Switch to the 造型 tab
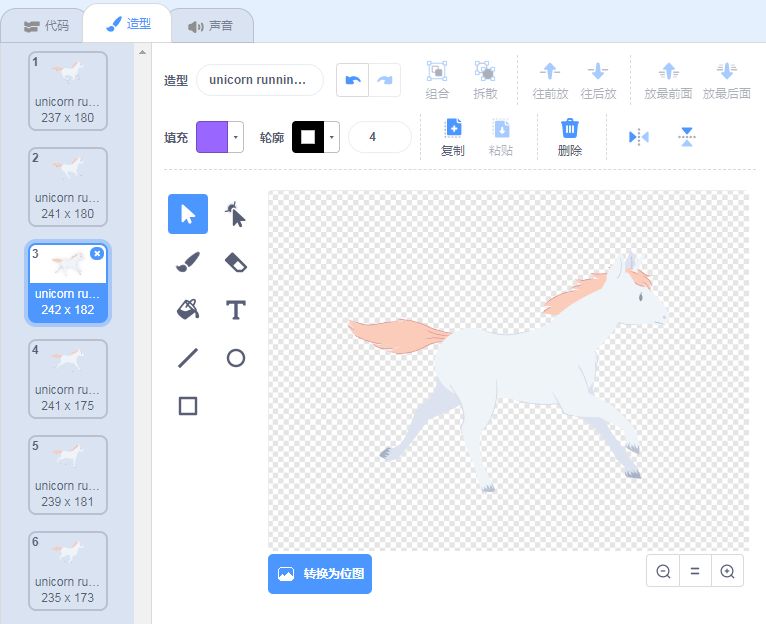This screenshot has height=624, width=766. [128, 24]
